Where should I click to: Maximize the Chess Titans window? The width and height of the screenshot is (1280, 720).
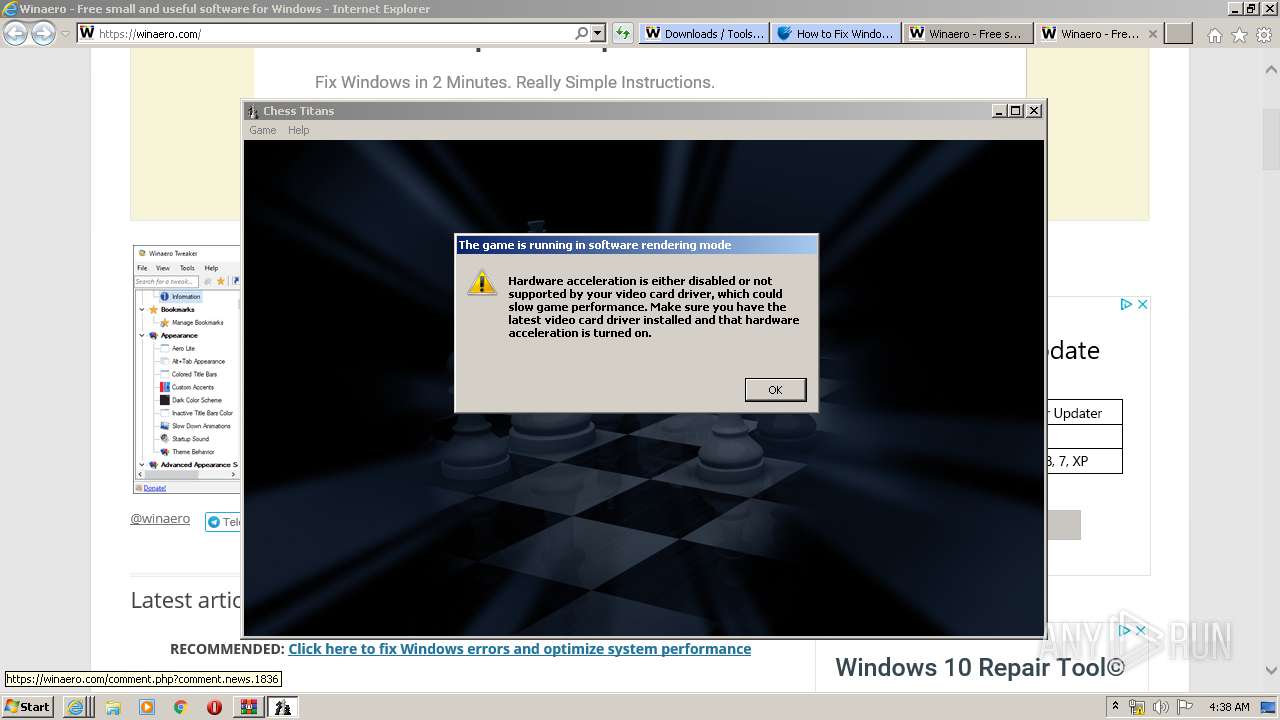click(1016, 111)
